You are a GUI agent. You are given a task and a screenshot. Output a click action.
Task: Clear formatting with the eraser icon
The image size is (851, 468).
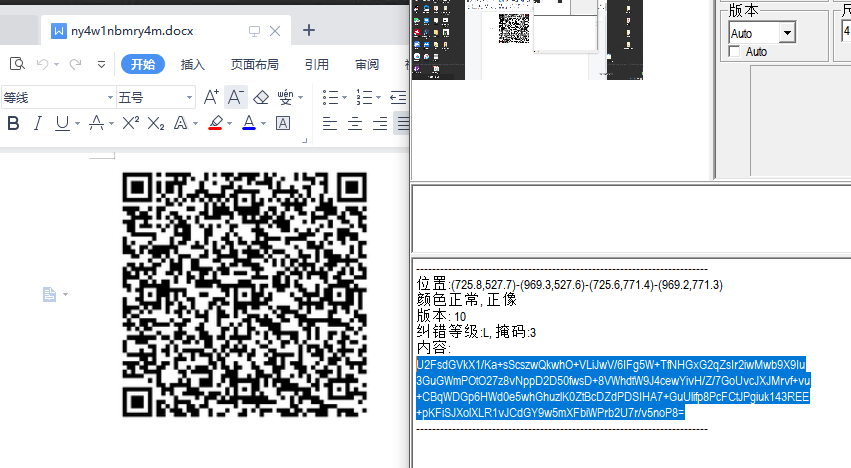point(261,98)
